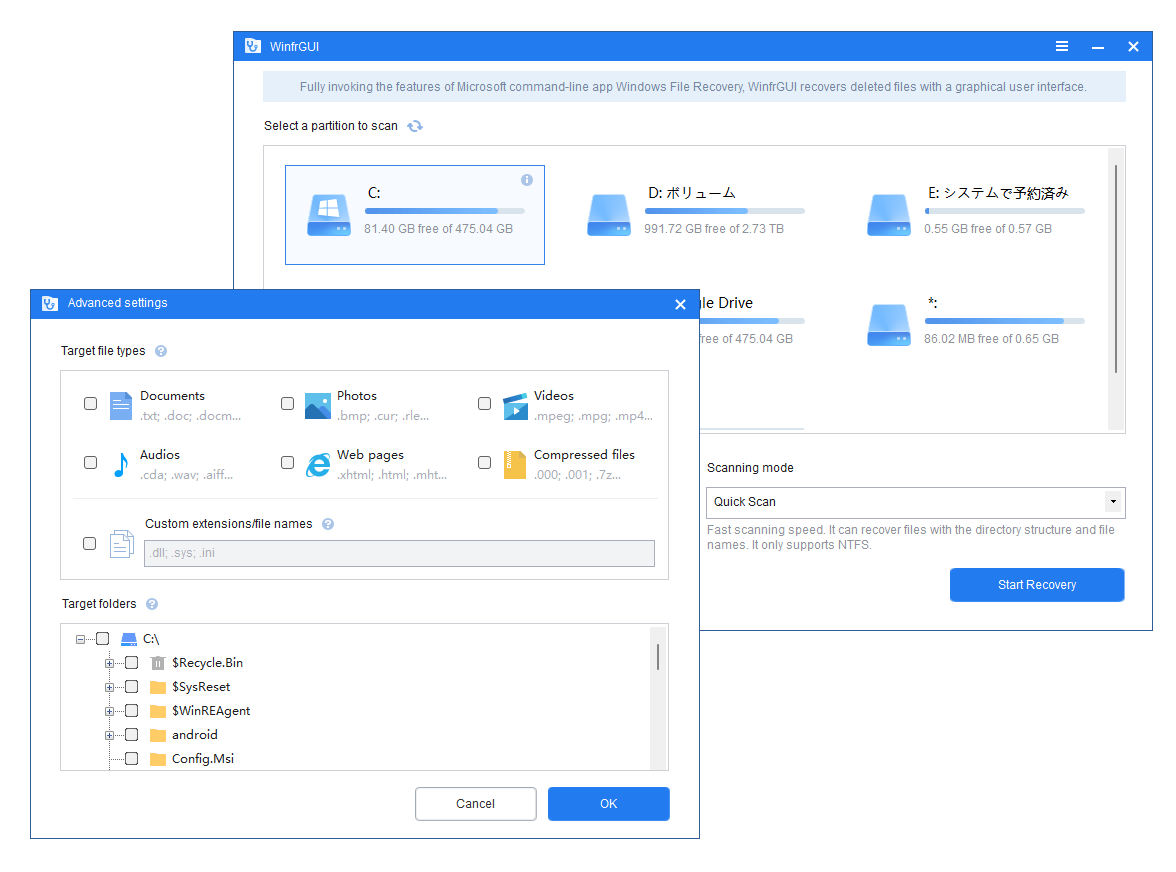
Task: Select the Documents file type icon
Action: 121,404
